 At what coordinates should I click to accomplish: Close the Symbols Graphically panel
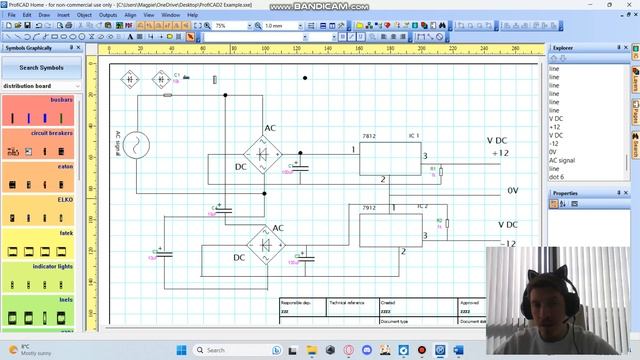pyautogui.click(x=78, y=48)
